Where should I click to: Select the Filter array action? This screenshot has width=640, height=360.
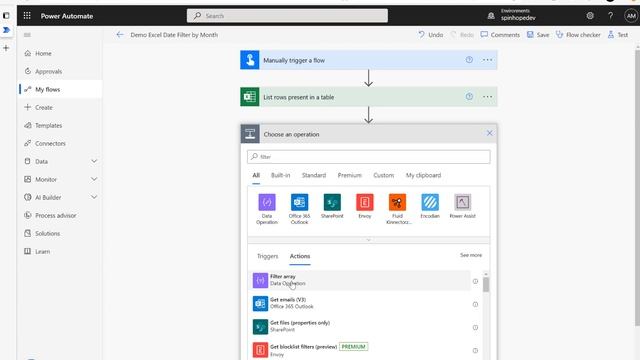pos(361,280)
